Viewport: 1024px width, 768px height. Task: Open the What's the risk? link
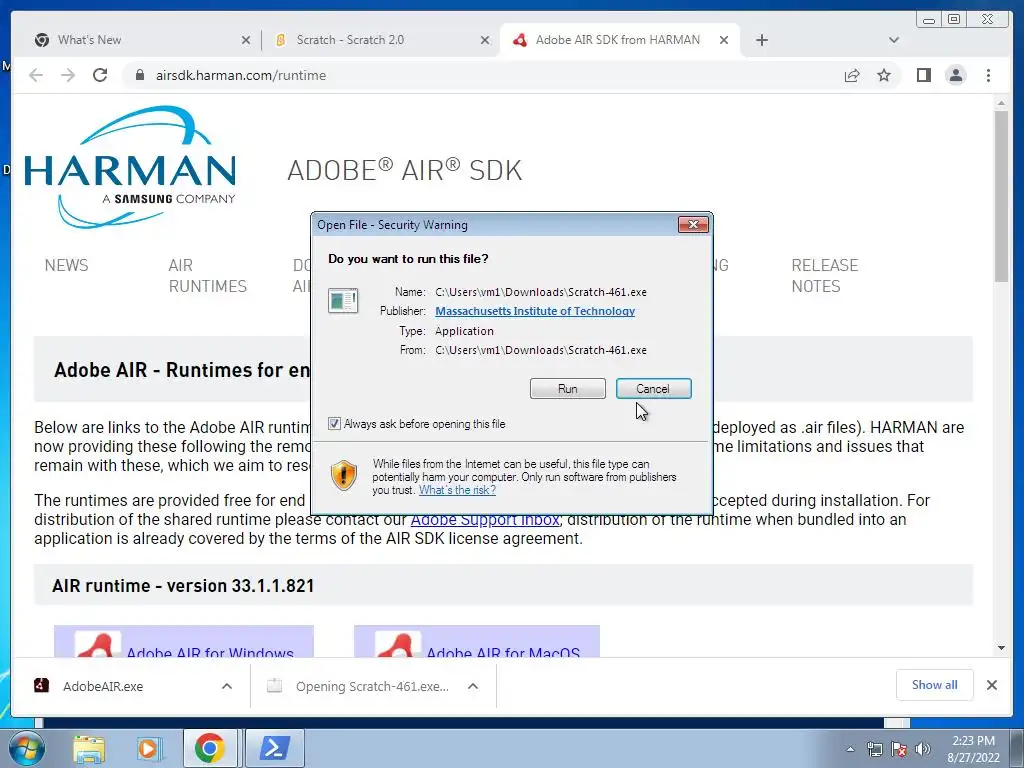[457, 490]
